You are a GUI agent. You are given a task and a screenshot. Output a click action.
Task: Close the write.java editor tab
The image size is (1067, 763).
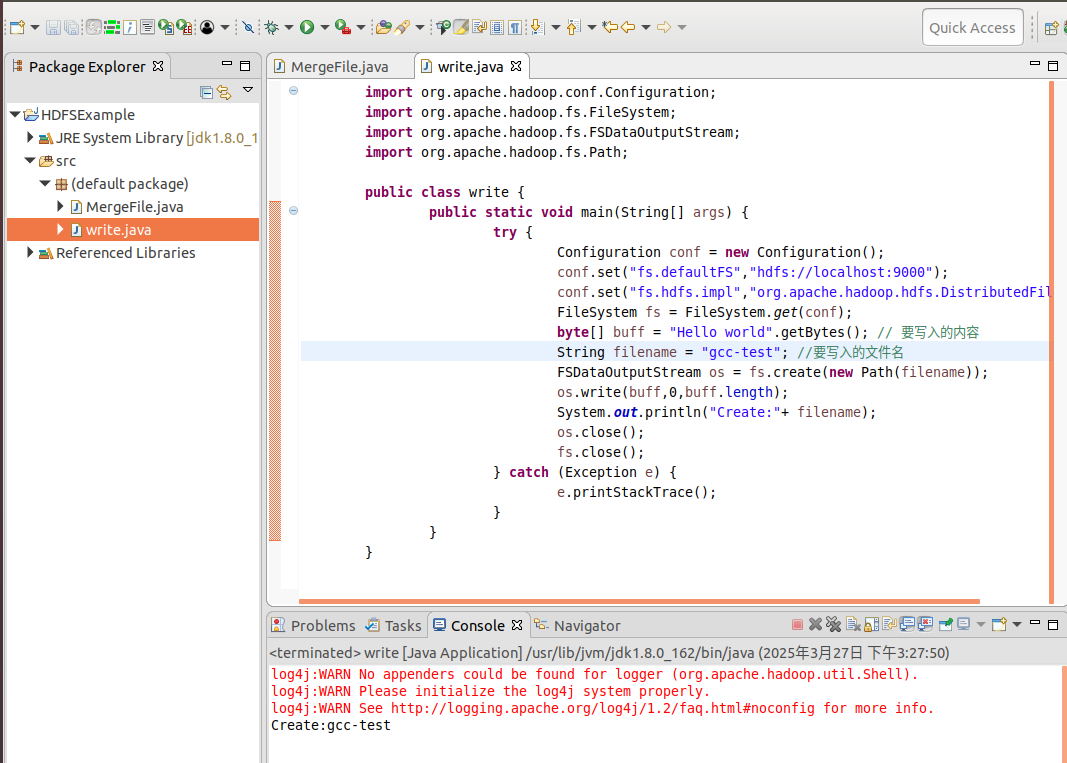coord(516,67)
